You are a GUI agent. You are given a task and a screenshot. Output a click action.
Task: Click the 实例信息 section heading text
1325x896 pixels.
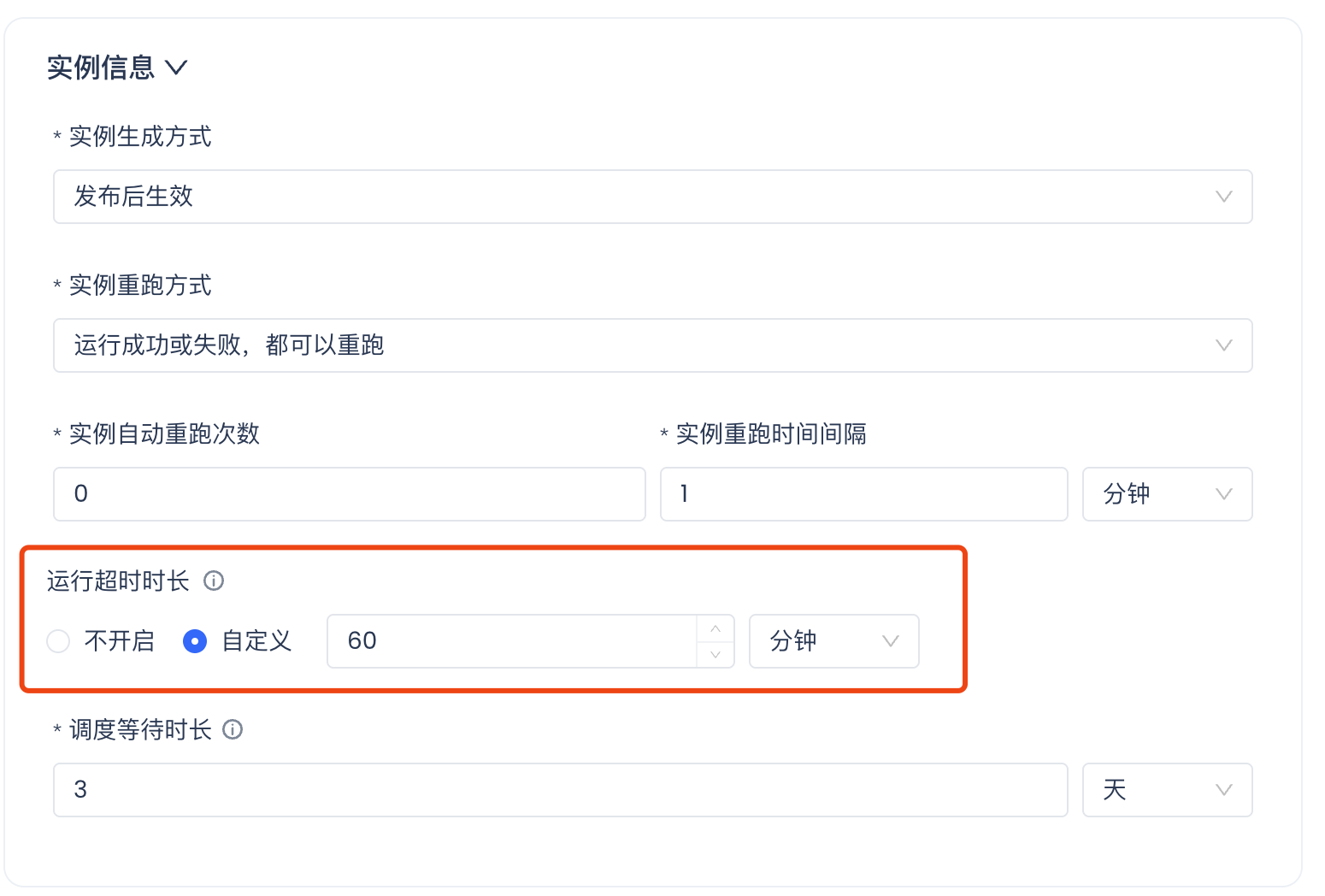click(101, 68)
